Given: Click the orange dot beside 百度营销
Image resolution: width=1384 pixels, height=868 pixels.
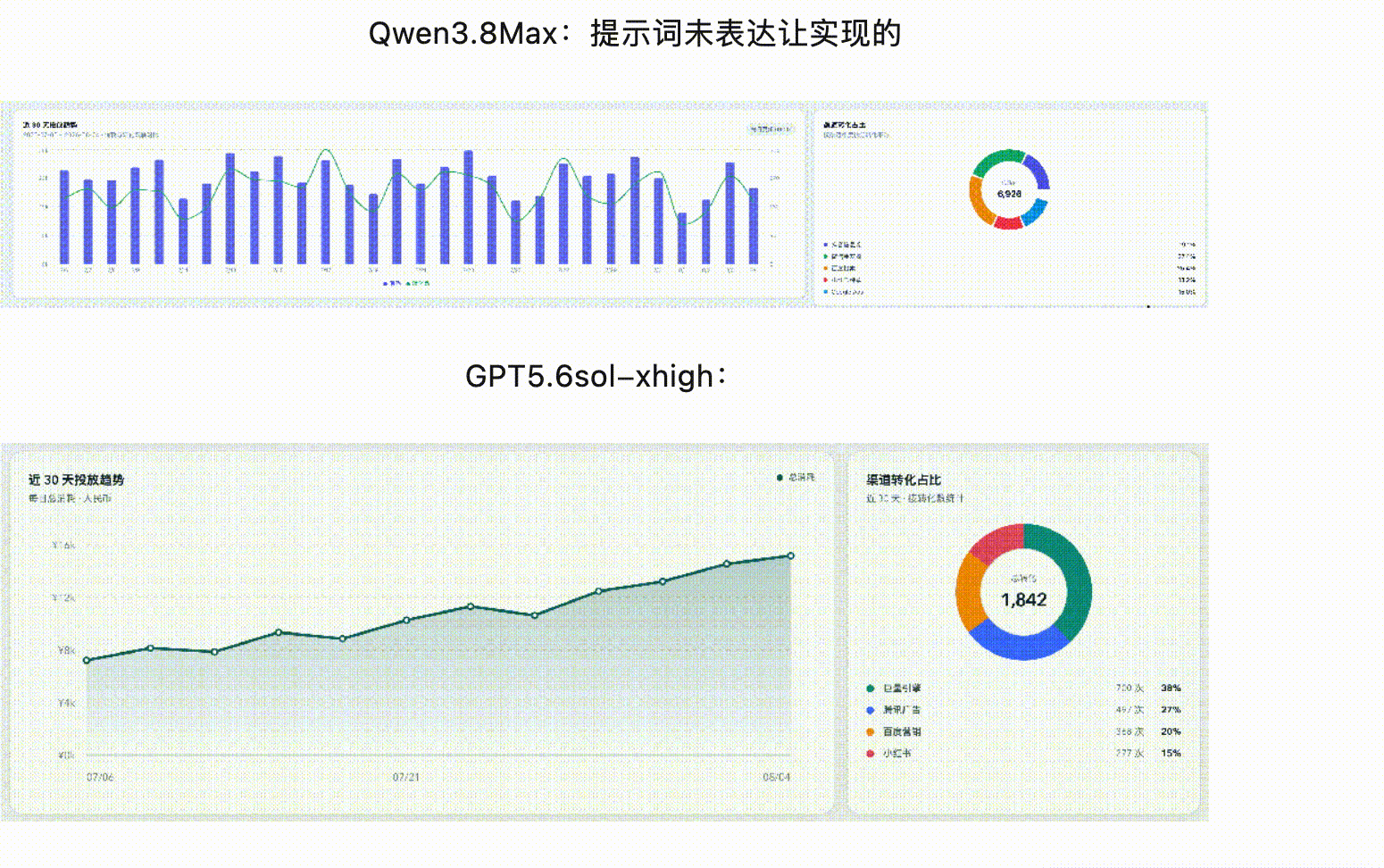Looking at the screenshot, I should point(870,732).
